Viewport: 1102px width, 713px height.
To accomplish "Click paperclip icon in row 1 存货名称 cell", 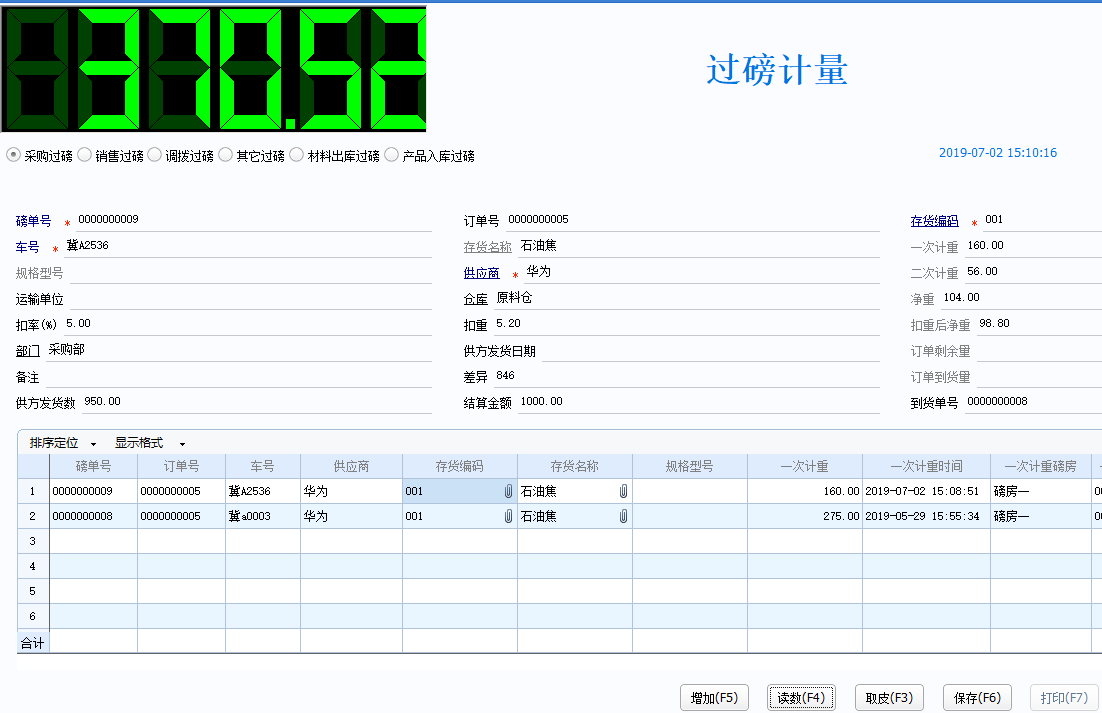I will coord(623,491).
